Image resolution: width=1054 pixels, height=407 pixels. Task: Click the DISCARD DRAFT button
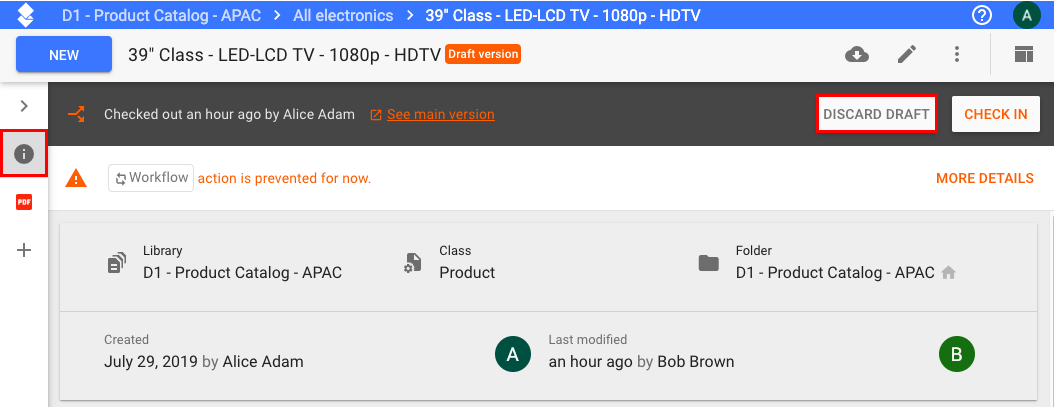(876, 114)
